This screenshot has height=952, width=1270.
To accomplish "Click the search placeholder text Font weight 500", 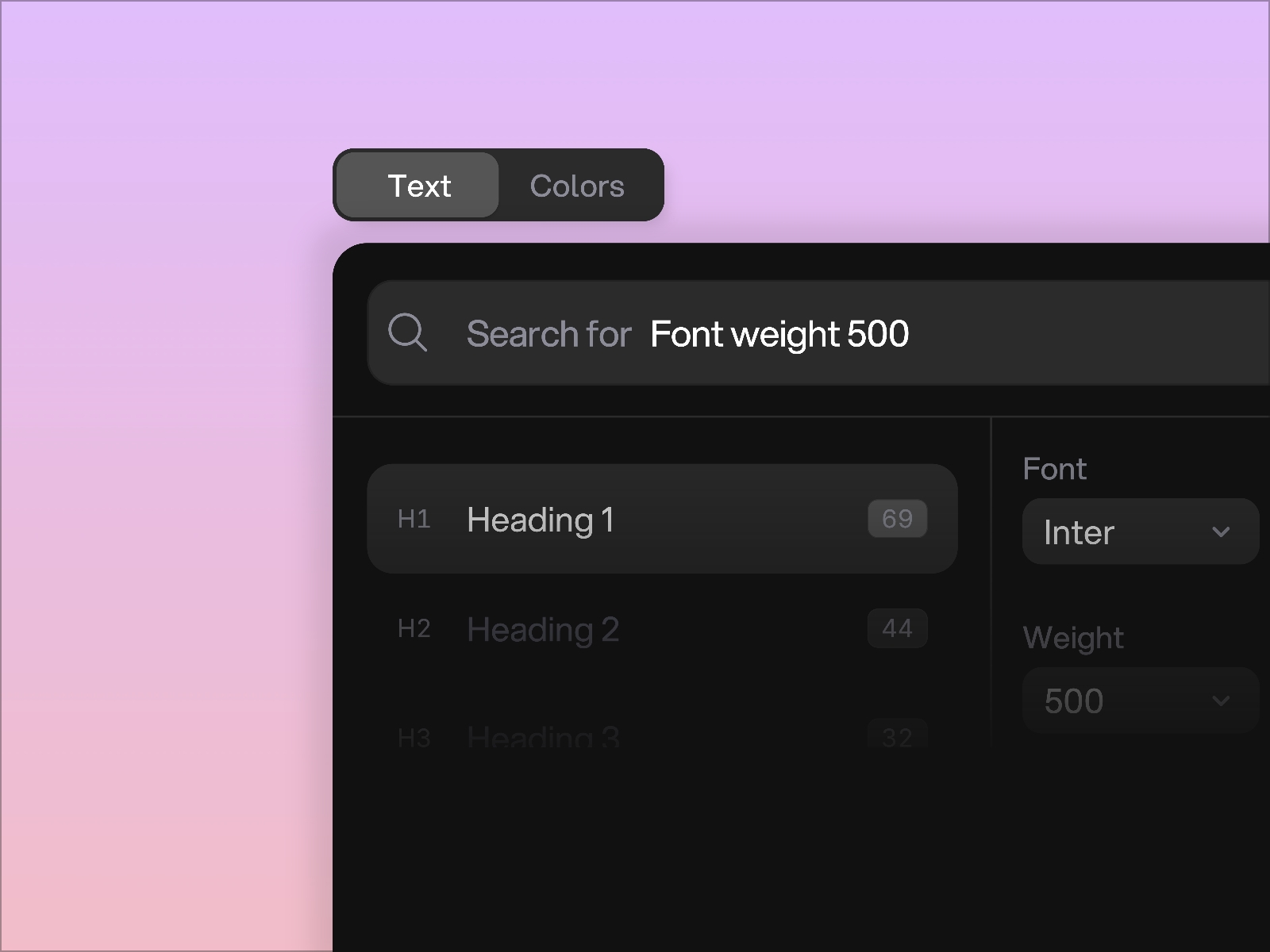I will pyautogui.click(x=779, y=333).
